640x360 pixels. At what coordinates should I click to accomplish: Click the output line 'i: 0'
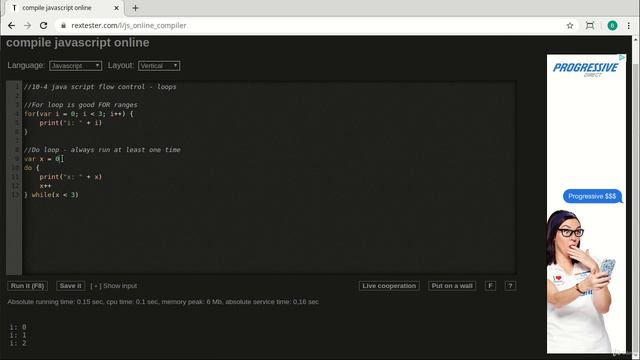click(18, 327)
